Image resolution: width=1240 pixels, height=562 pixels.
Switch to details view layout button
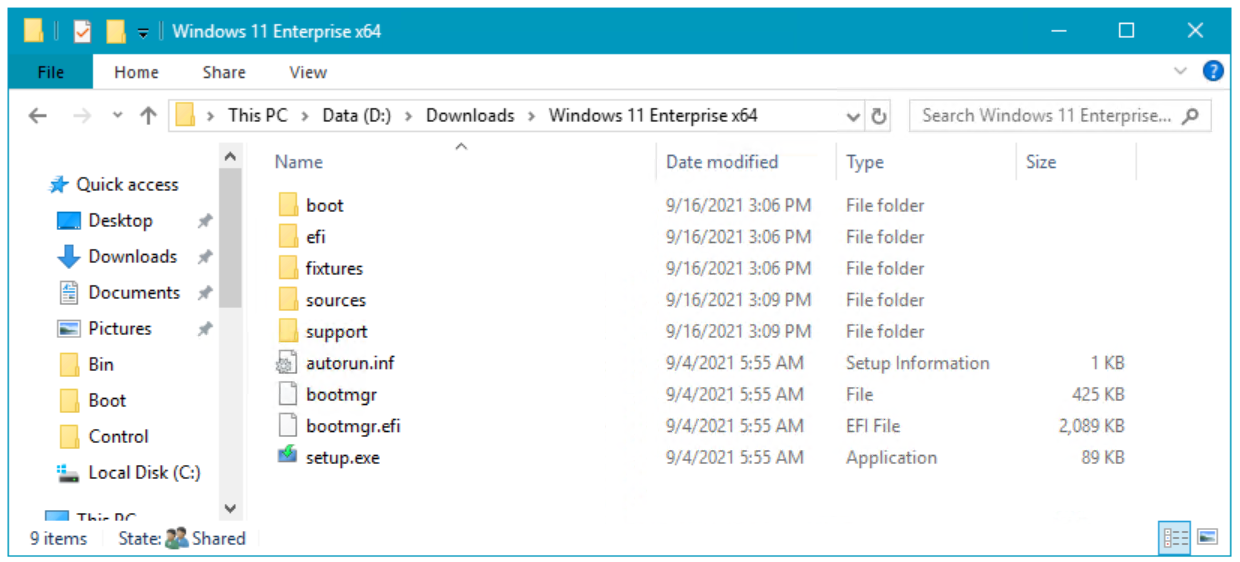coord(1176,538)
